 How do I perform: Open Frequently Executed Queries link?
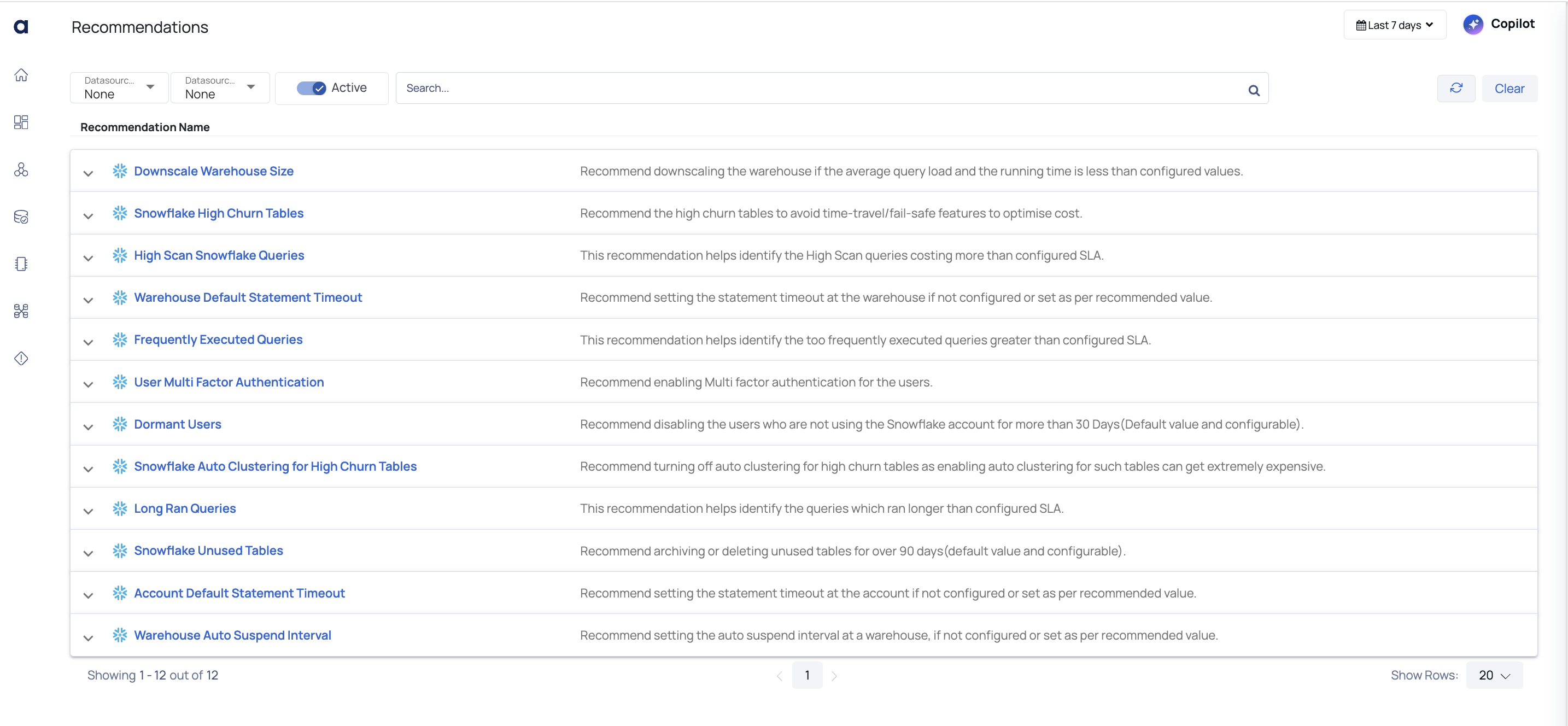click(x=218, y=339)
